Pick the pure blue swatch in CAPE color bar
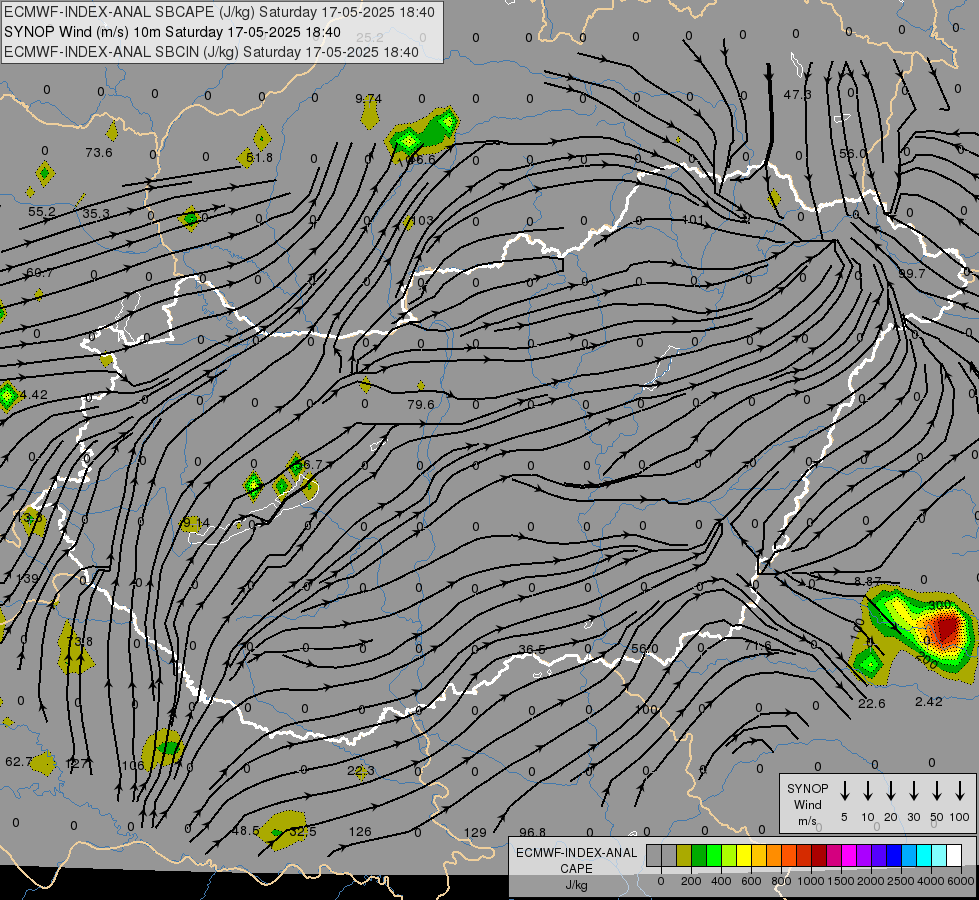 click(893, 856)
